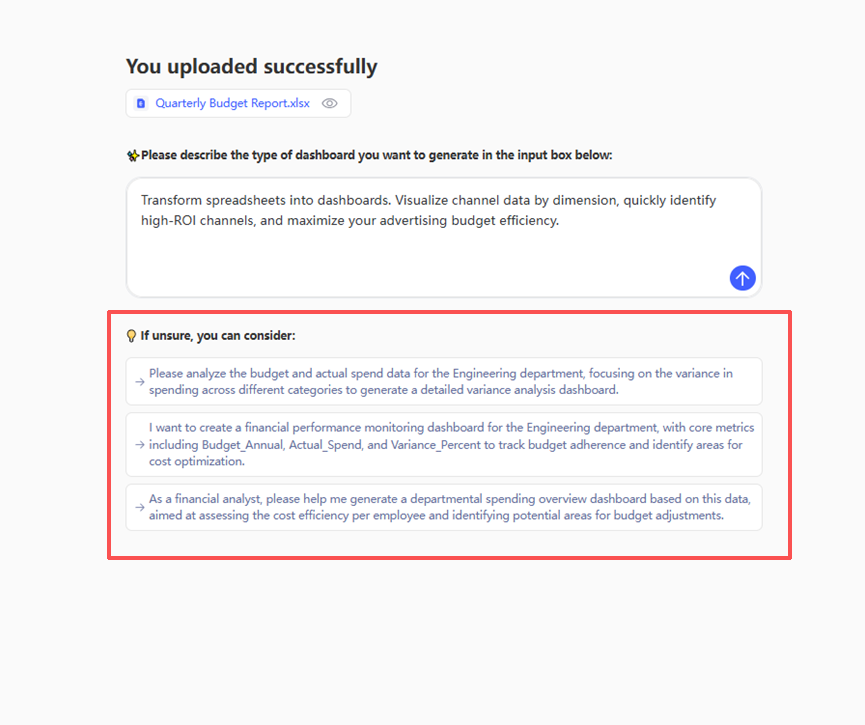Select the financial performance monitoring dashboard suggestion text
The image size is (865, 725).
(x=450, y=444)
